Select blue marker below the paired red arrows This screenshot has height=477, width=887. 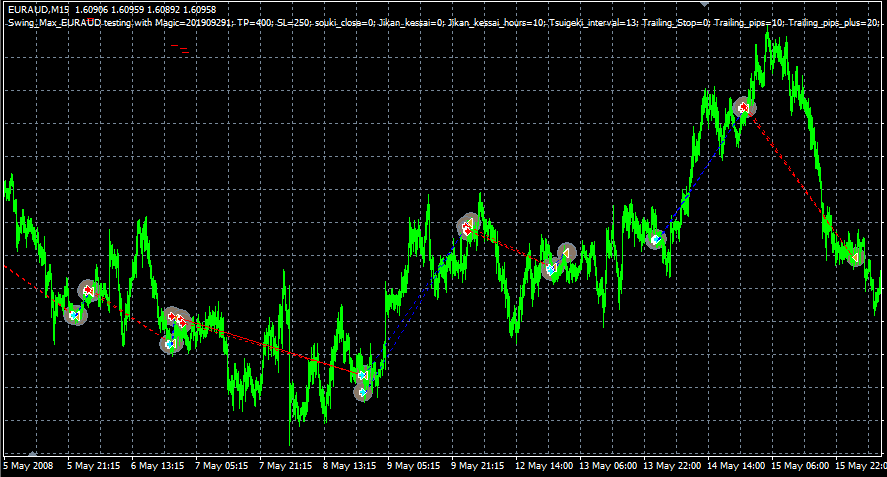click(170, 344)
